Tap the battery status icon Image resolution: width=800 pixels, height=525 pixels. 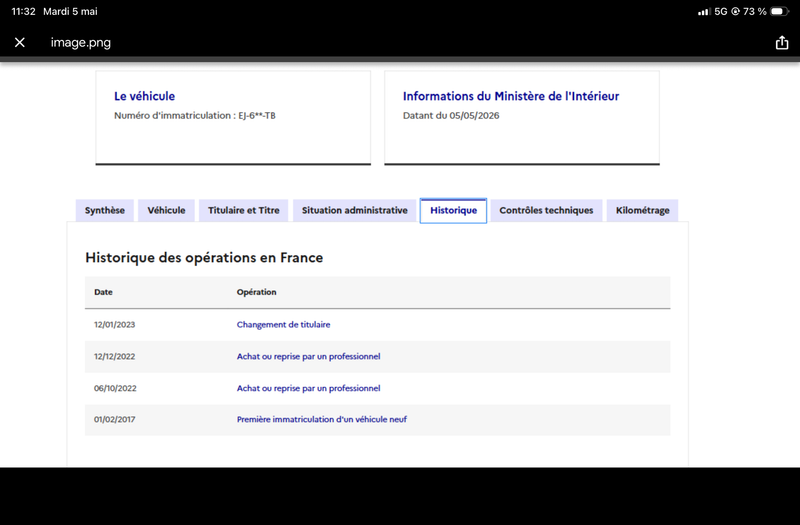tap(779, 11)
